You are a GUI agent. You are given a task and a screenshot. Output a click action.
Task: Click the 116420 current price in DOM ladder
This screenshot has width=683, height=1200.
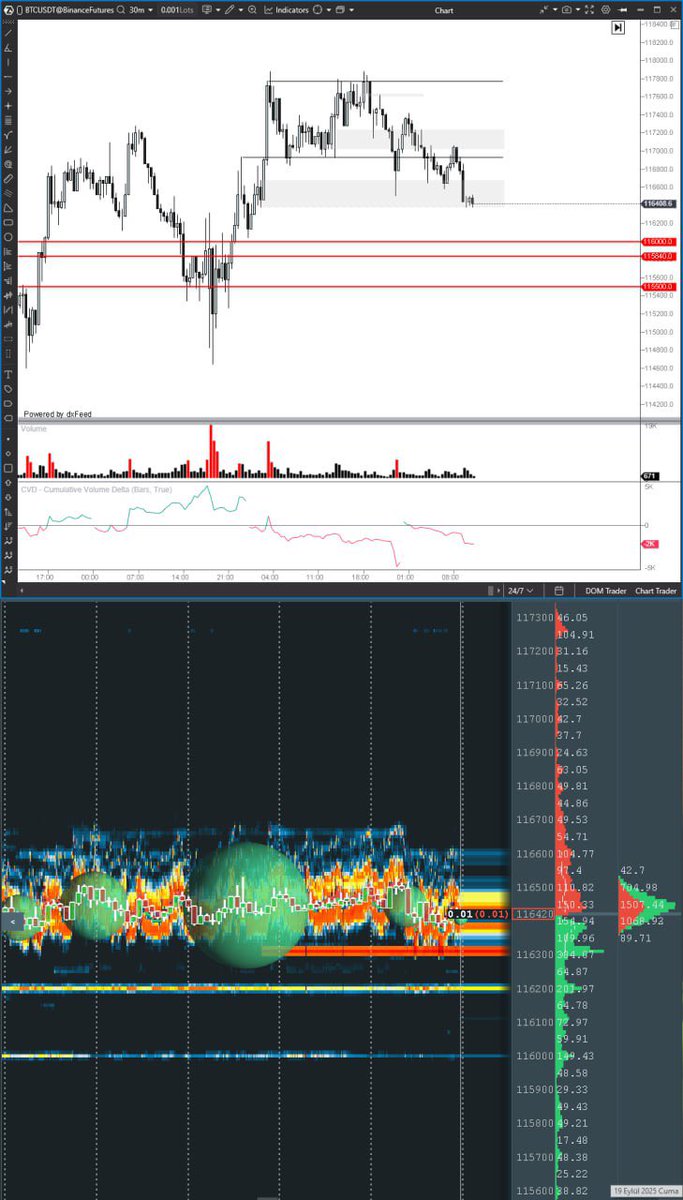click(x=535, y=914)
